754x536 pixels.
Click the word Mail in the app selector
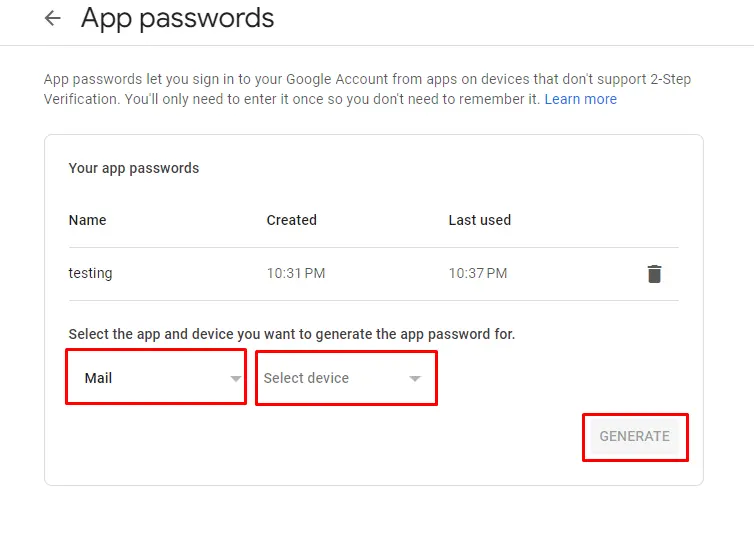coord(98,378)
